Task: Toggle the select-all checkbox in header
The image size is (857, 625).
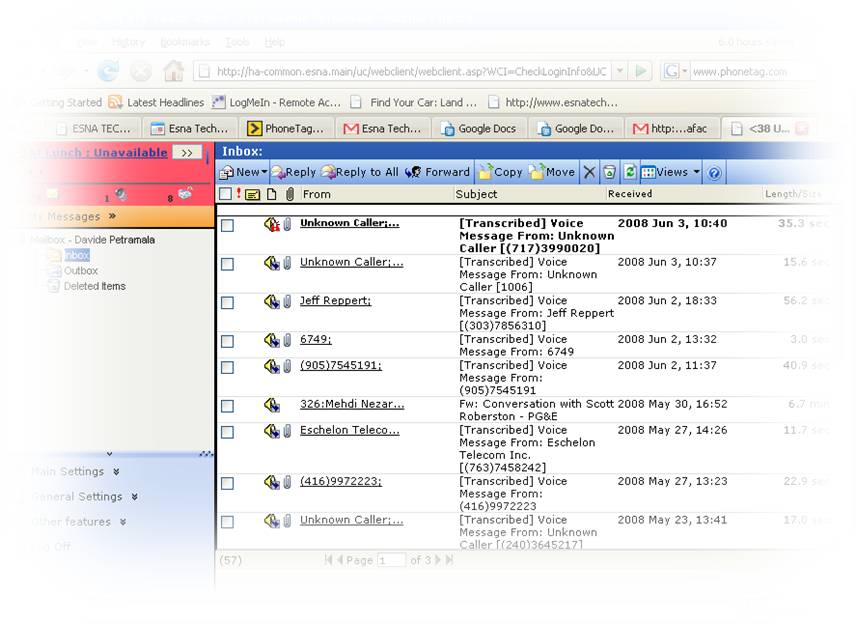Action: pos(225,194)
